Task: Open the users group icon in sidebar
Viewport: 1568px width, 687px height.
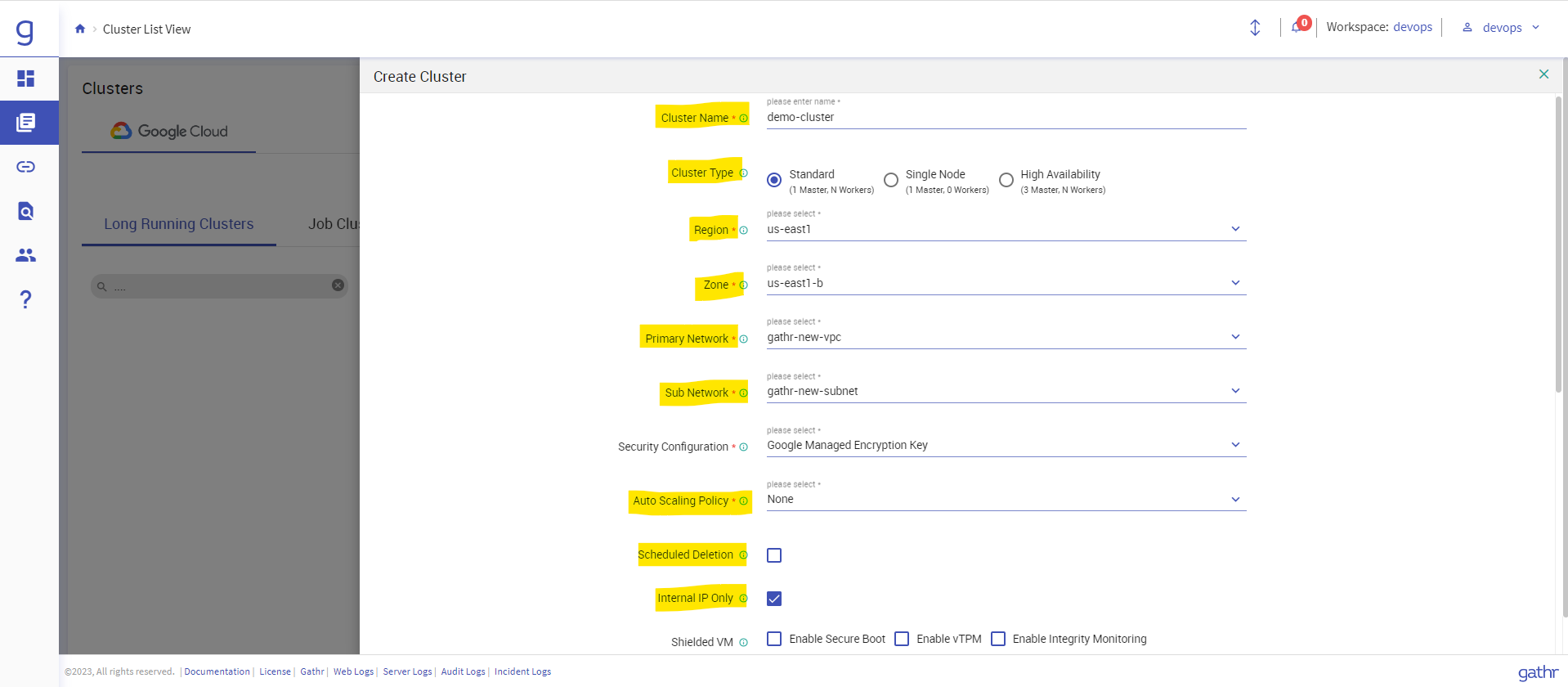Action: 26,255
